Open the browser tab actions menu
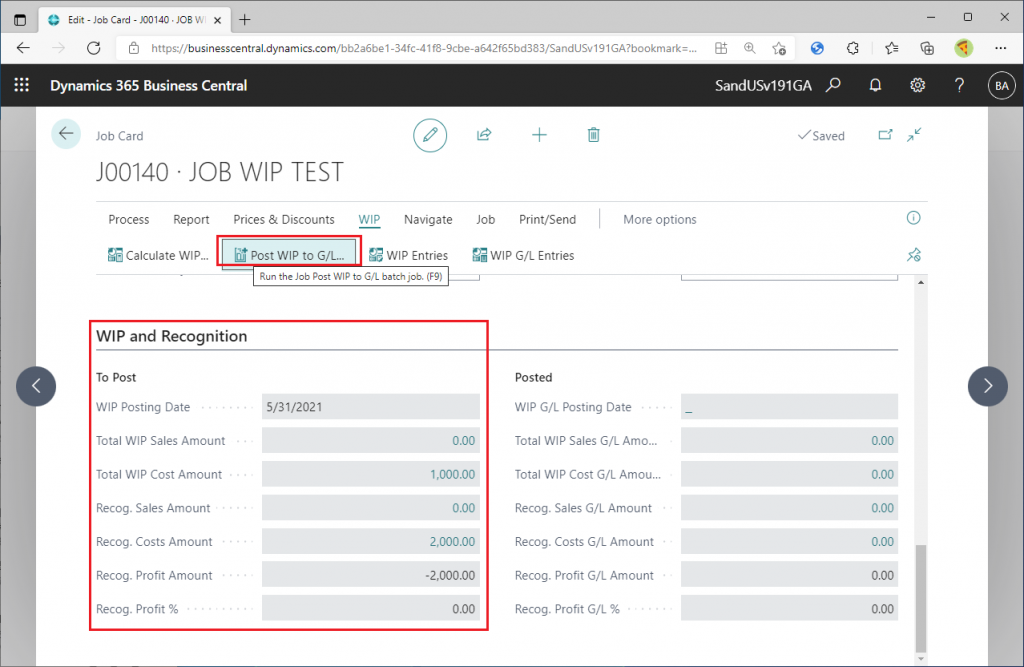This screenshot has width=1024, height=667. click(x=20, y=20)
